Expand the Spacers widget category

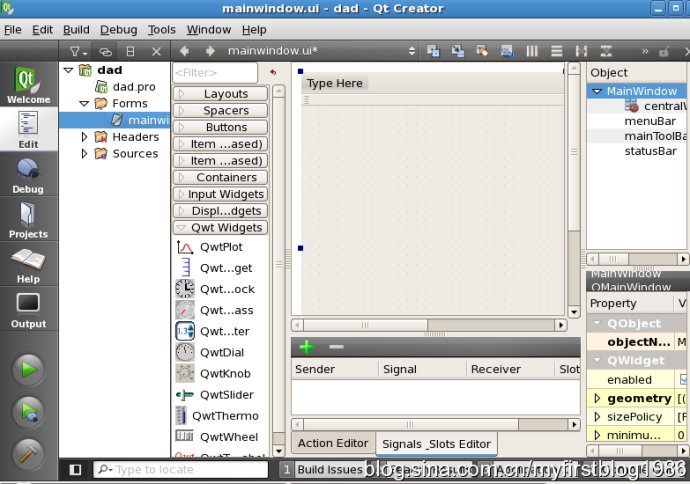tap(220, 110)
